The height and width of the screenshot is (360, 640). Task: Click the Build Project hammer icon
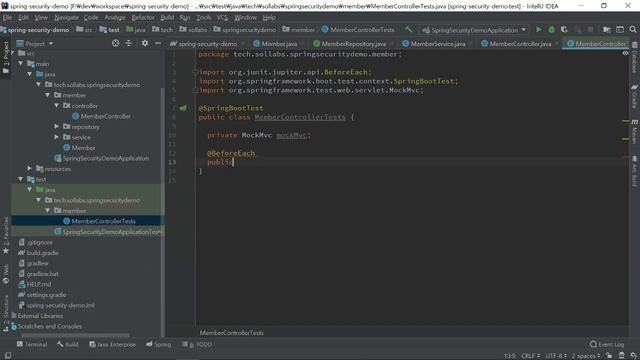coord(409,29)
